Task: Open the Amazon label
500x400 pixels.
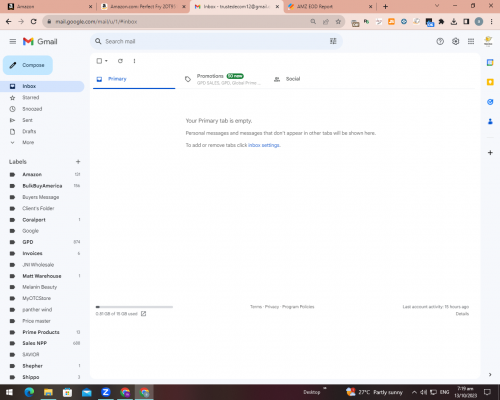Action: [x=32, y=174]
